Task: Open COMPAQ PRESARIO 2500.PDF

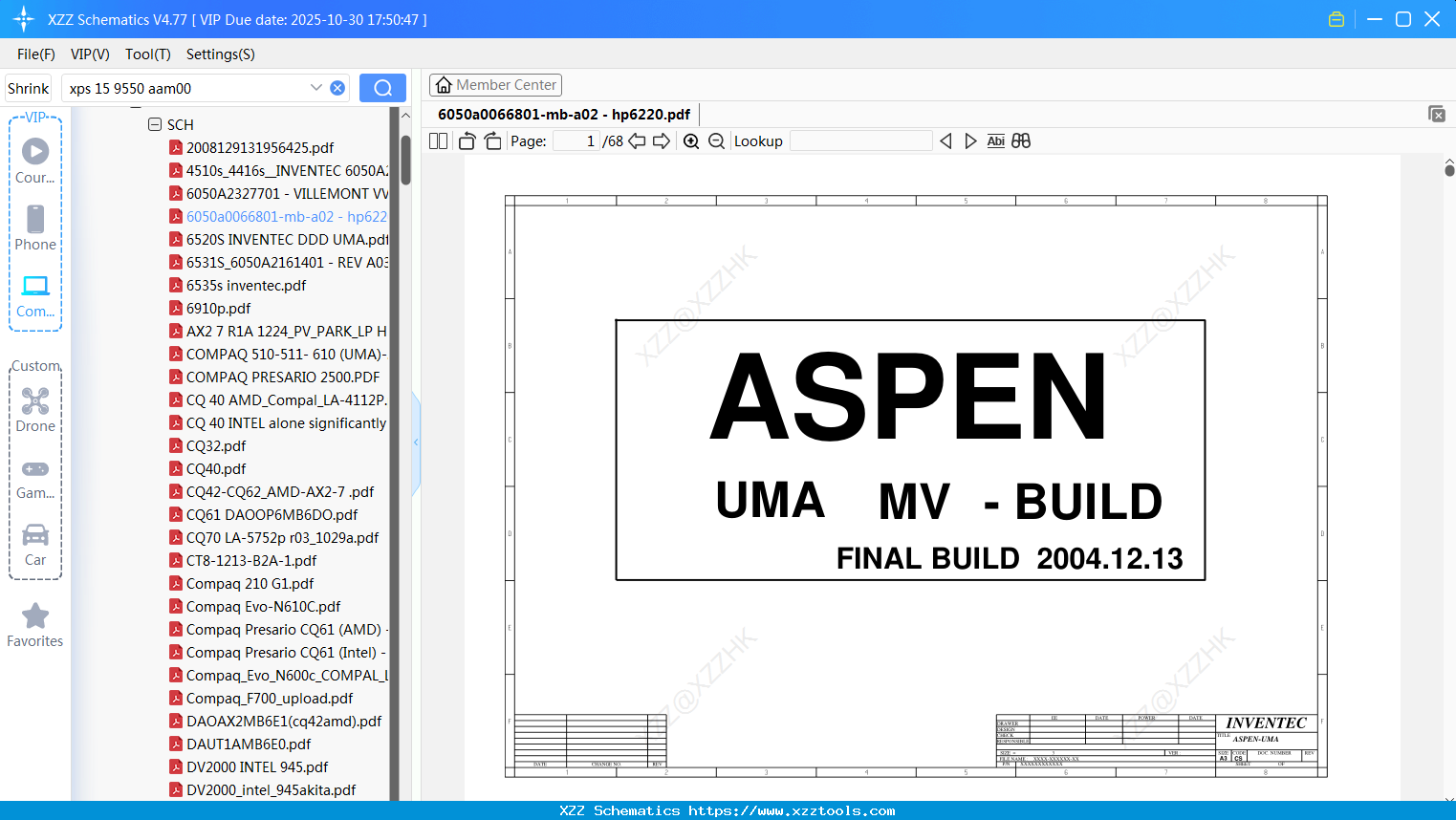Action: click(x=283, y=378)
